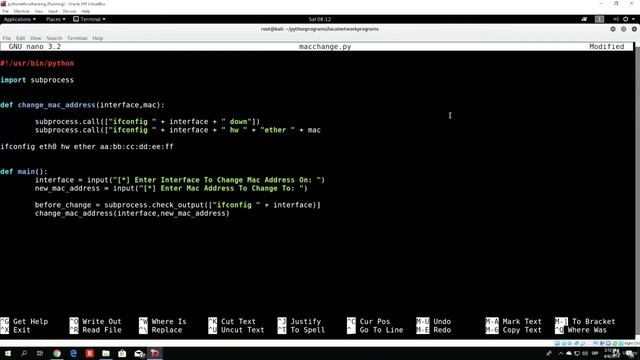
Task: Open the terminal Help menu
Action: [98, 38]
